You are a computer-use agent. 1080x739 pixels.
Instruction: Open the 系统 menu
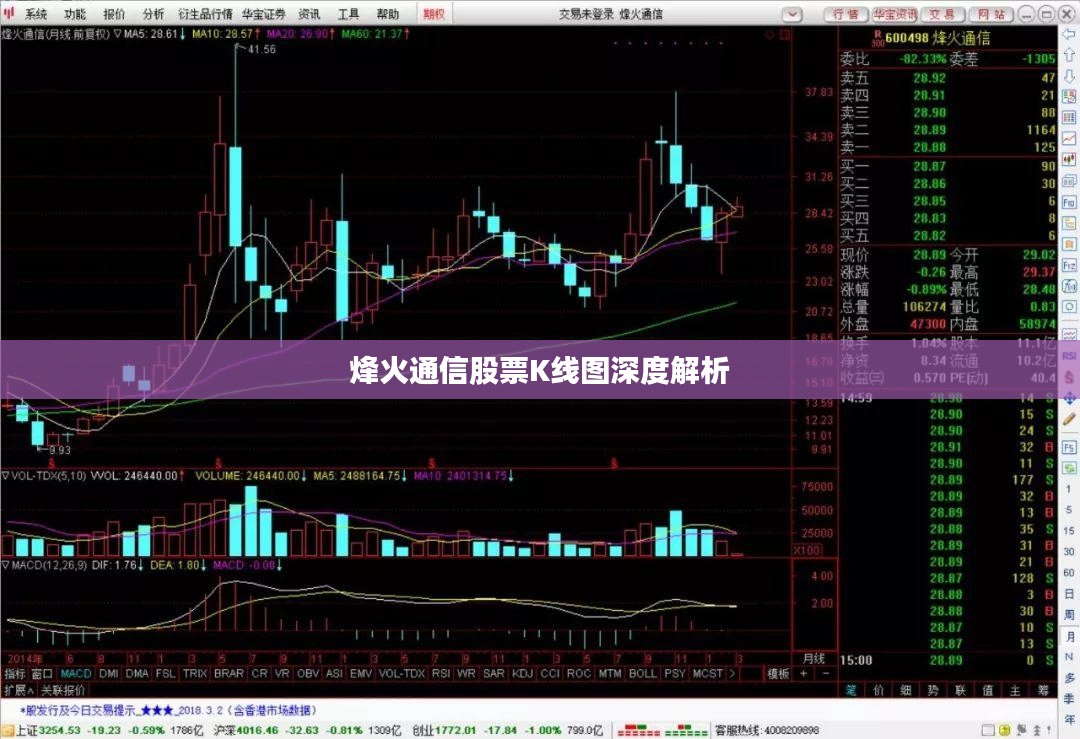tap(36, 14)
